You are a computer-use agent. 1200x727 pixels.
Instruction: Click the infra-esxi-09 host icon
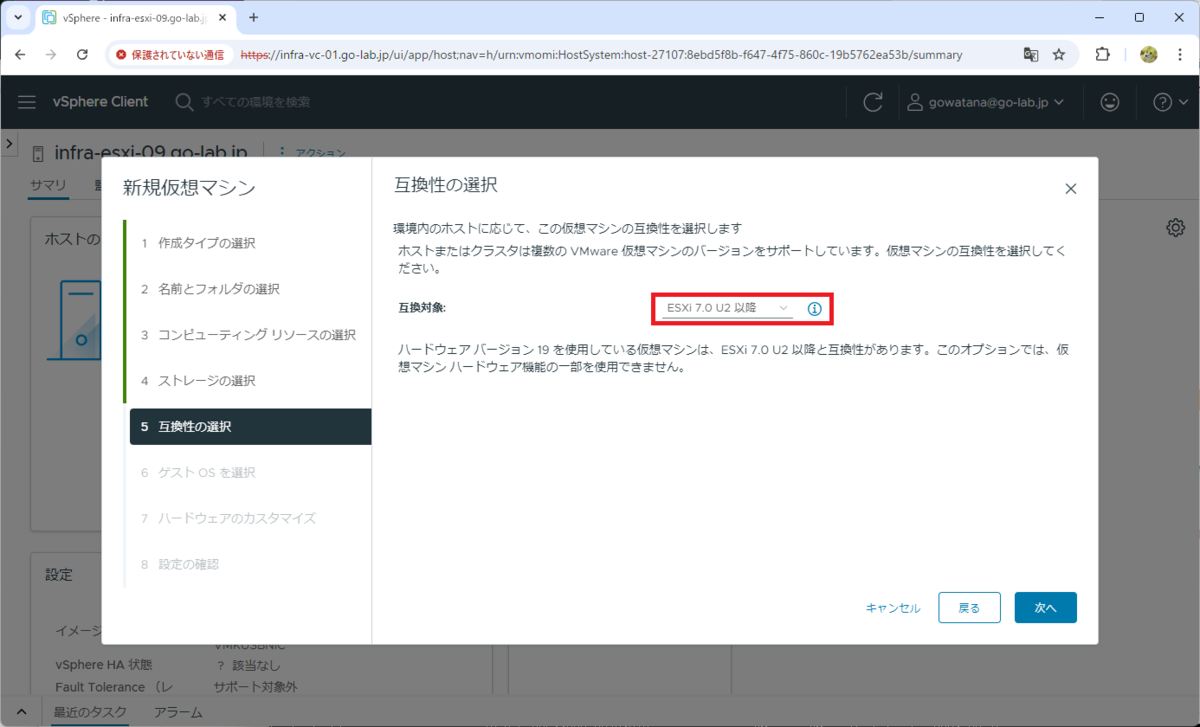coord(38,153)
